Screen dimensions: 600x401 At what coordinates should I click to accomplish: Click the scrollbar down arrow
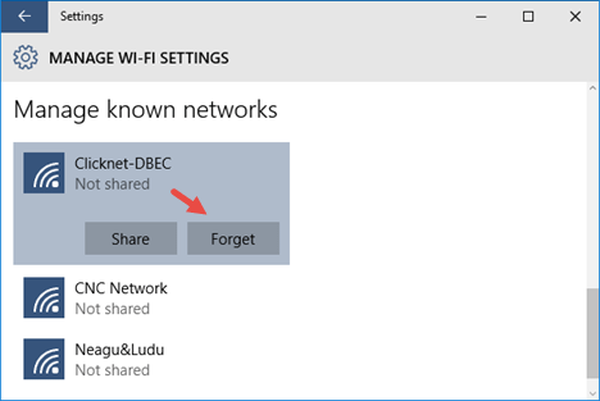[593, 393]
